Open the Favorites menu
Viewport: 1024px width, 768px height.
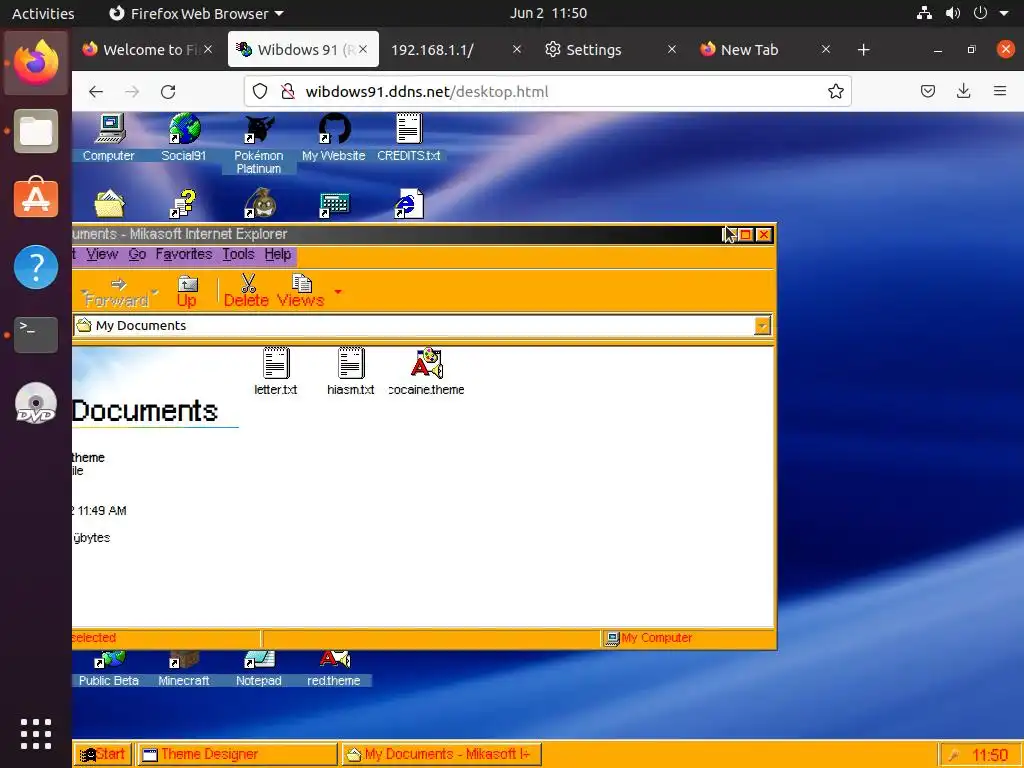click(184, 254)
